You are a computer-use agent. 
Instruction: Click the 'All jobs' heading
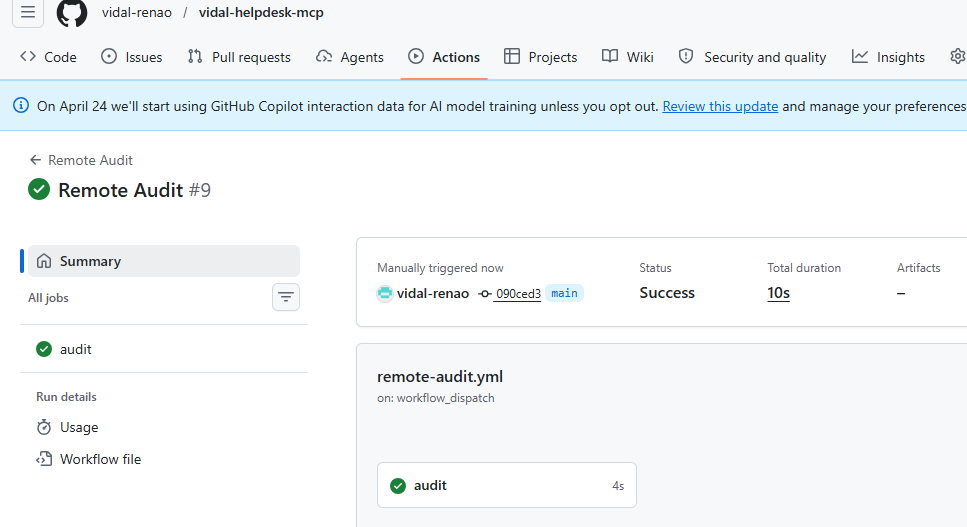(x=48, y=298)
